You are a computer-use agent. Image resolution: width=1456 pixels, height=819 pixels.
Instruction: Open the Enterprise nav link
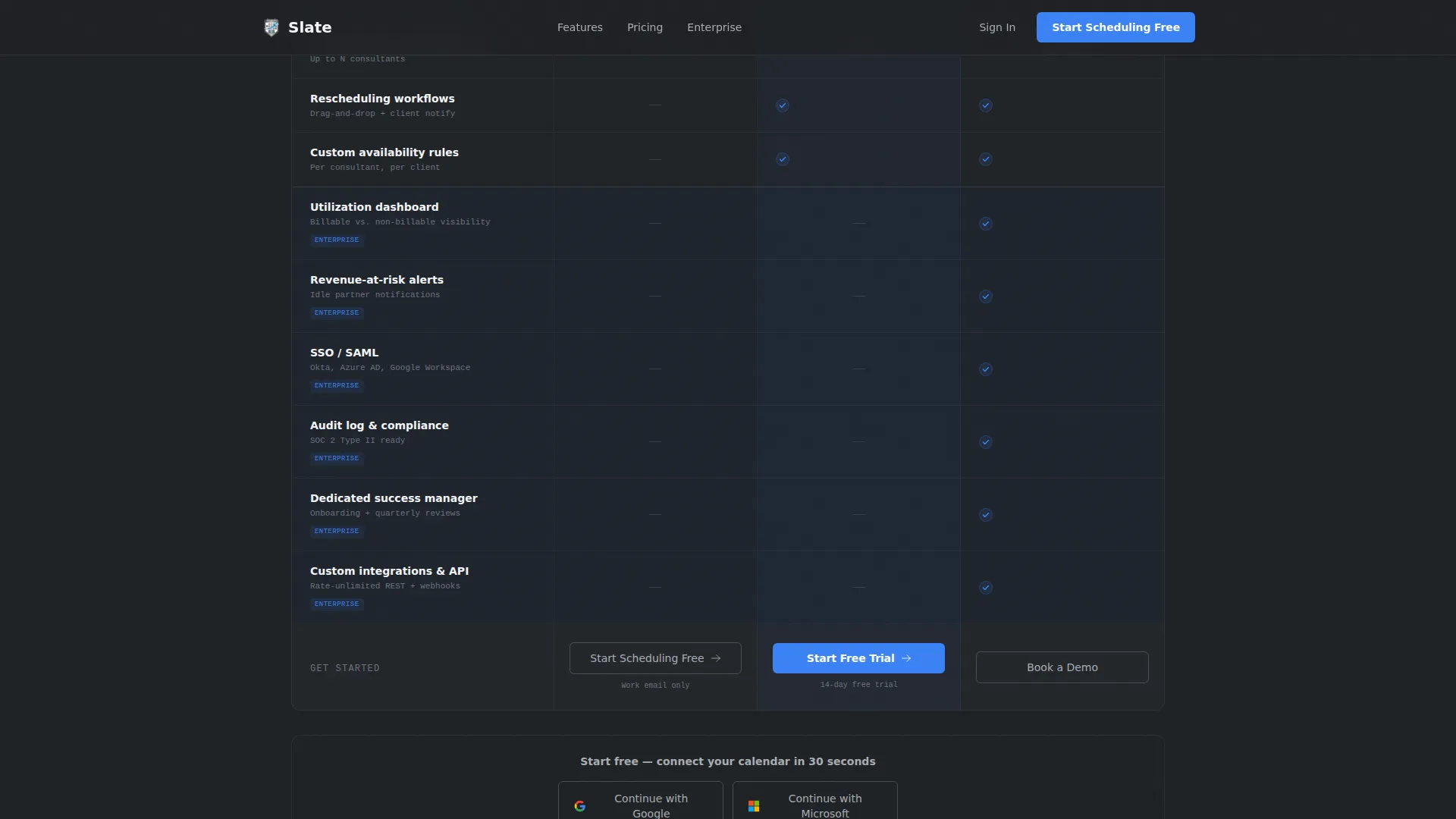[714, 27]
